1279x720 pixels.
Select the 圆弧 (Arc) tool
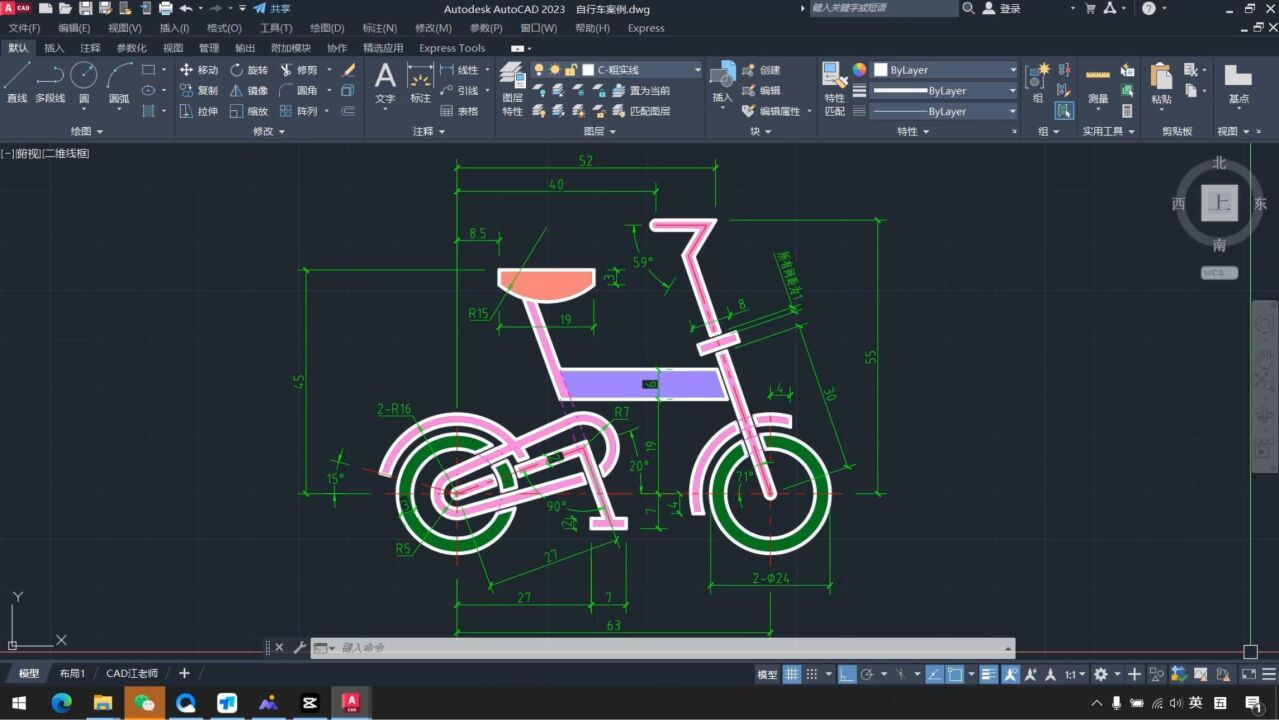119,82
